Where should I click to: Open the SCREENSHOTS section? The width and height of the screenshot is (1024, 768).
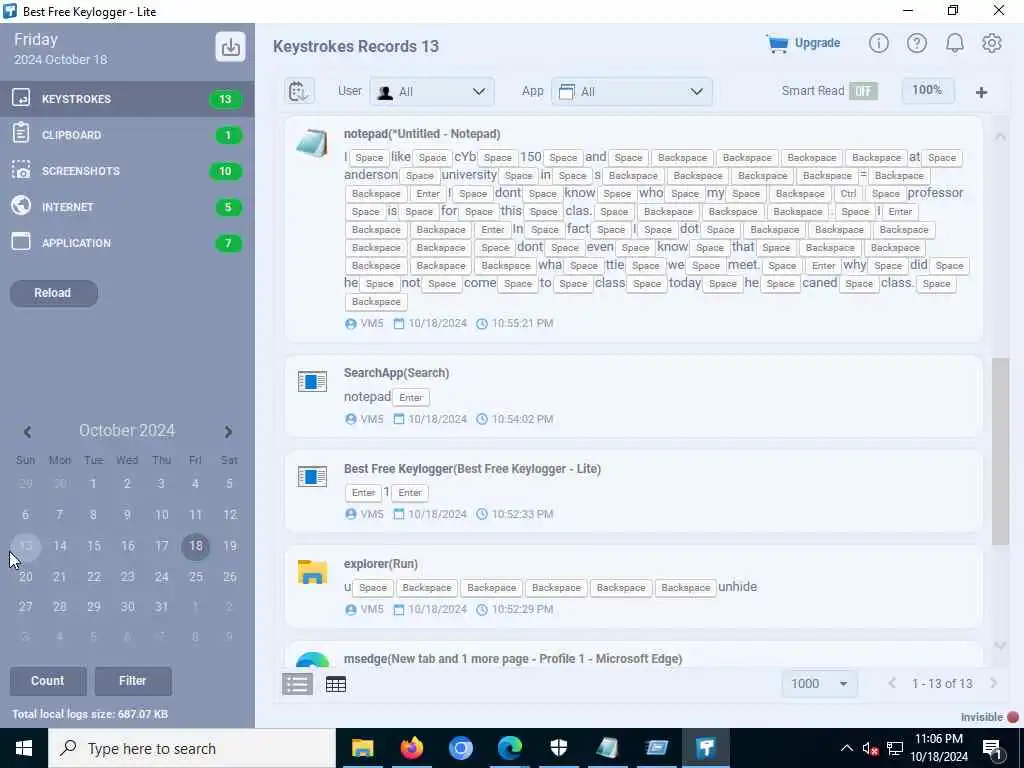tap(127, 171)
